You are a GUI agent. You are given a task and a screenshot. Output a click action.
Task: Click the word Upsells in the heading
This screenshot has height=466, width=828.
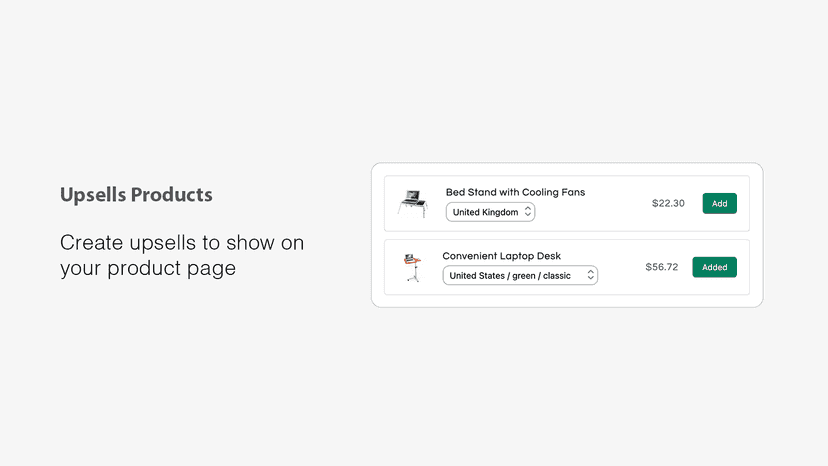pyautogui.click(x=93, y=195)
